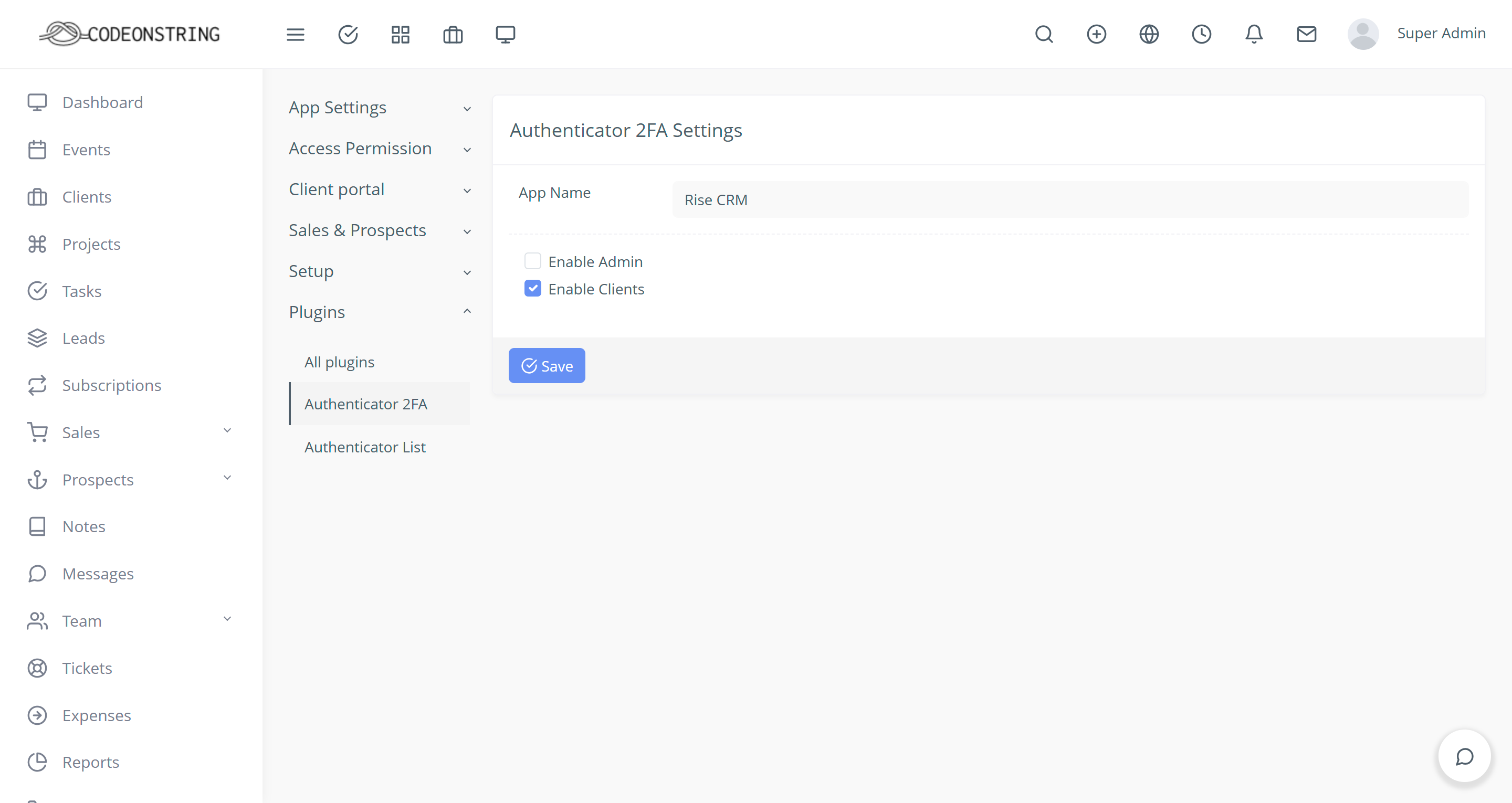
Task: Expand the Setup section
Action: tap(379, 271)
